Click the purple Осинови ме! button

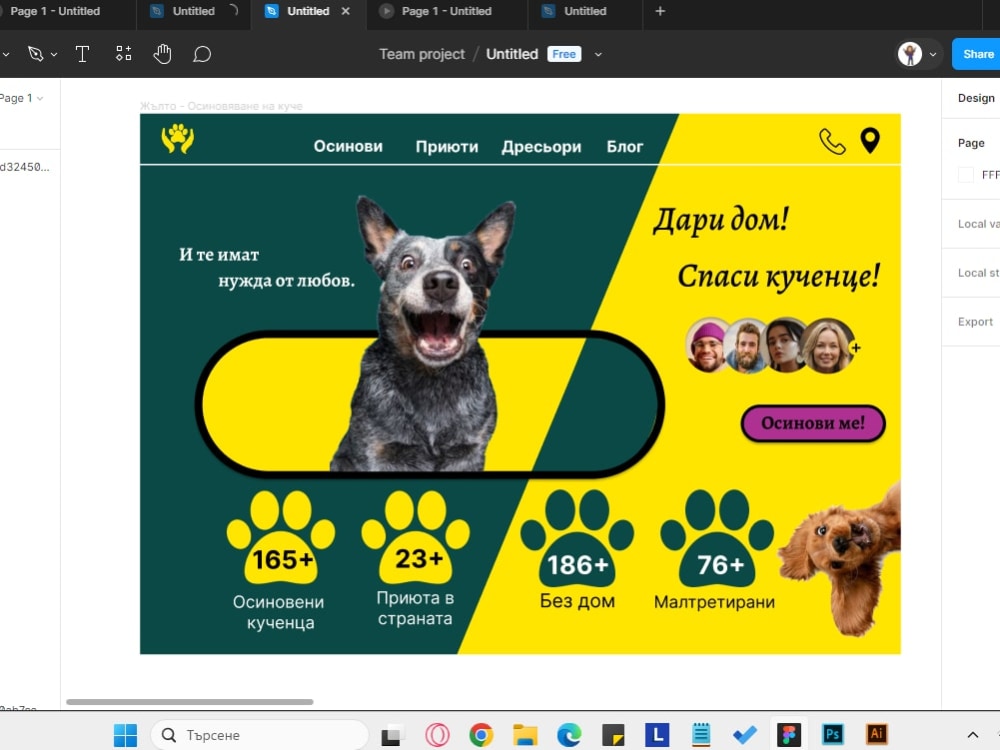[813, 423]
